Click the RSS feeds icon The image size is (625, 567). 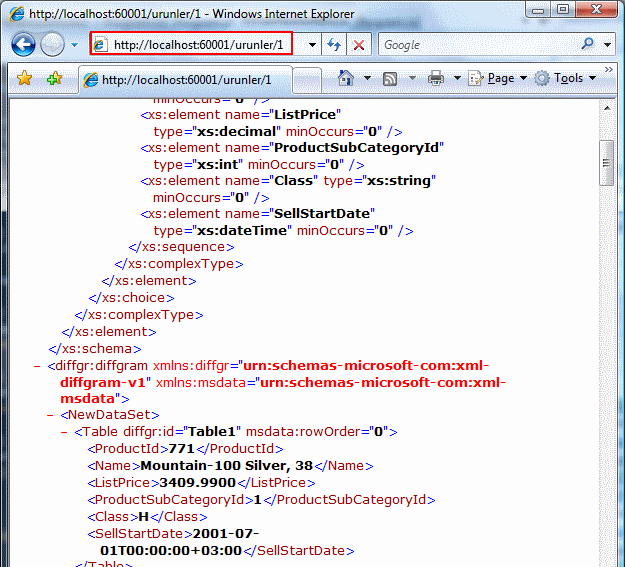pyautogui.click(x=391, y=78)
